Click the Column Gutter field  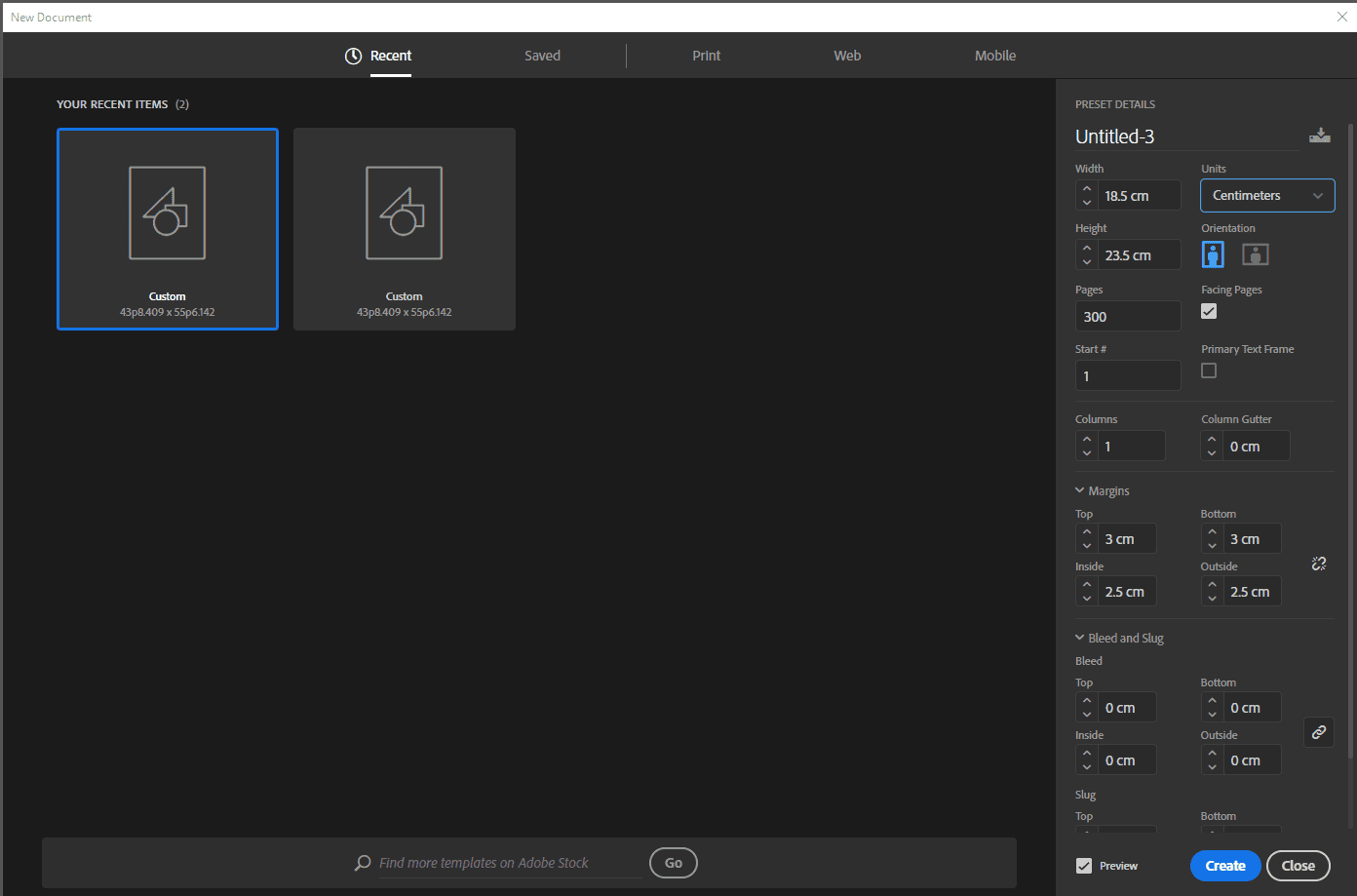coord(1257,447)
